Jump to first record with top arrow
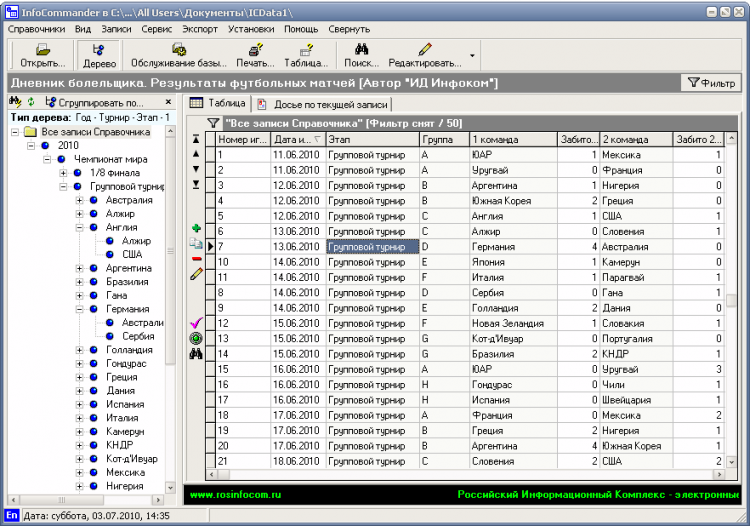Screen dimensions: 750x526 pyautogui.click(x=196, y=139)
